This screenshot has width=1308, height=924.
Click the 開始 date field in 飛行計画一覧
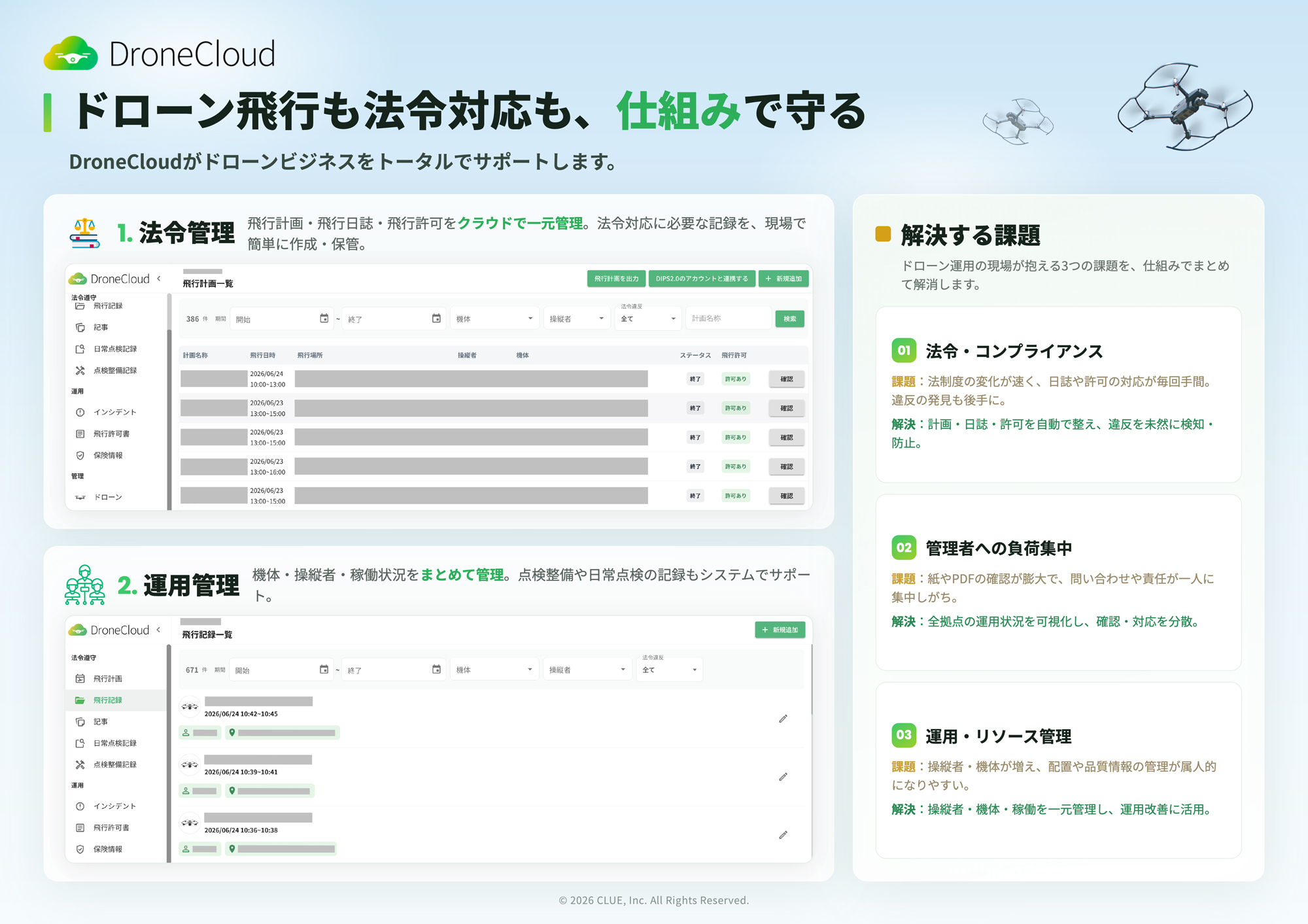point(281,318)
